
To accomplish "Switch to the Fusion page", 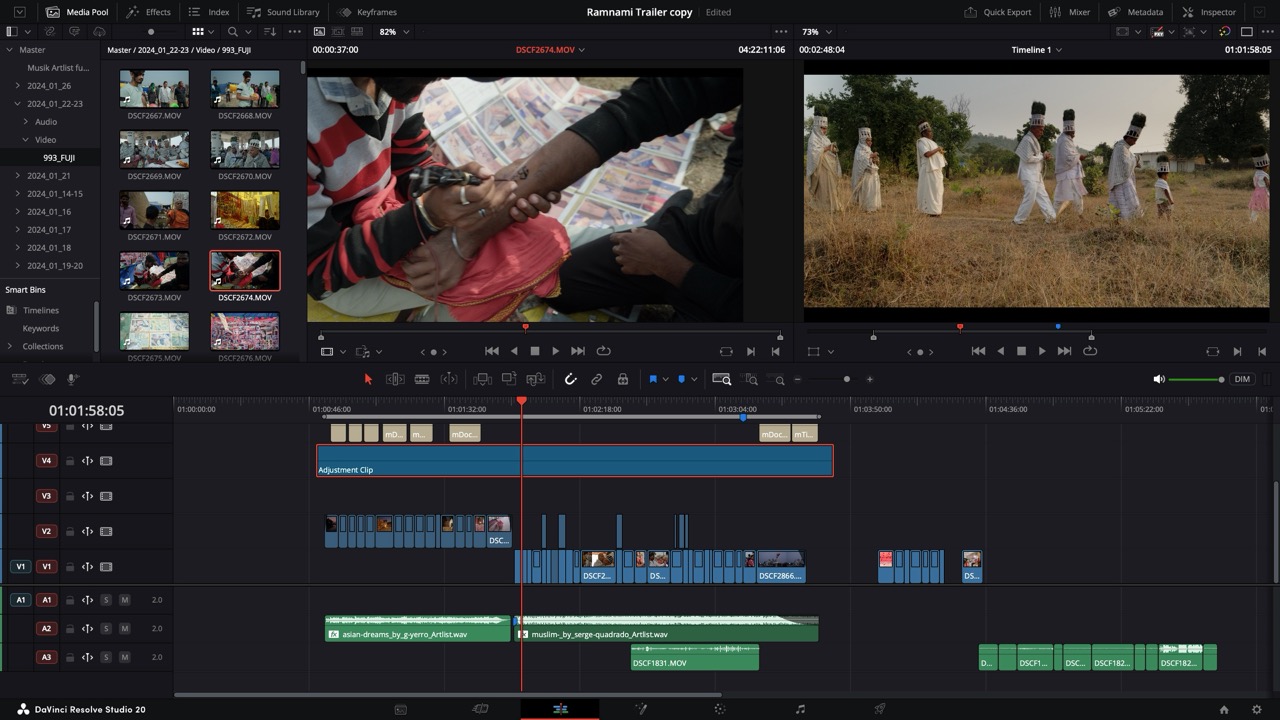I will tap(640, 708).
